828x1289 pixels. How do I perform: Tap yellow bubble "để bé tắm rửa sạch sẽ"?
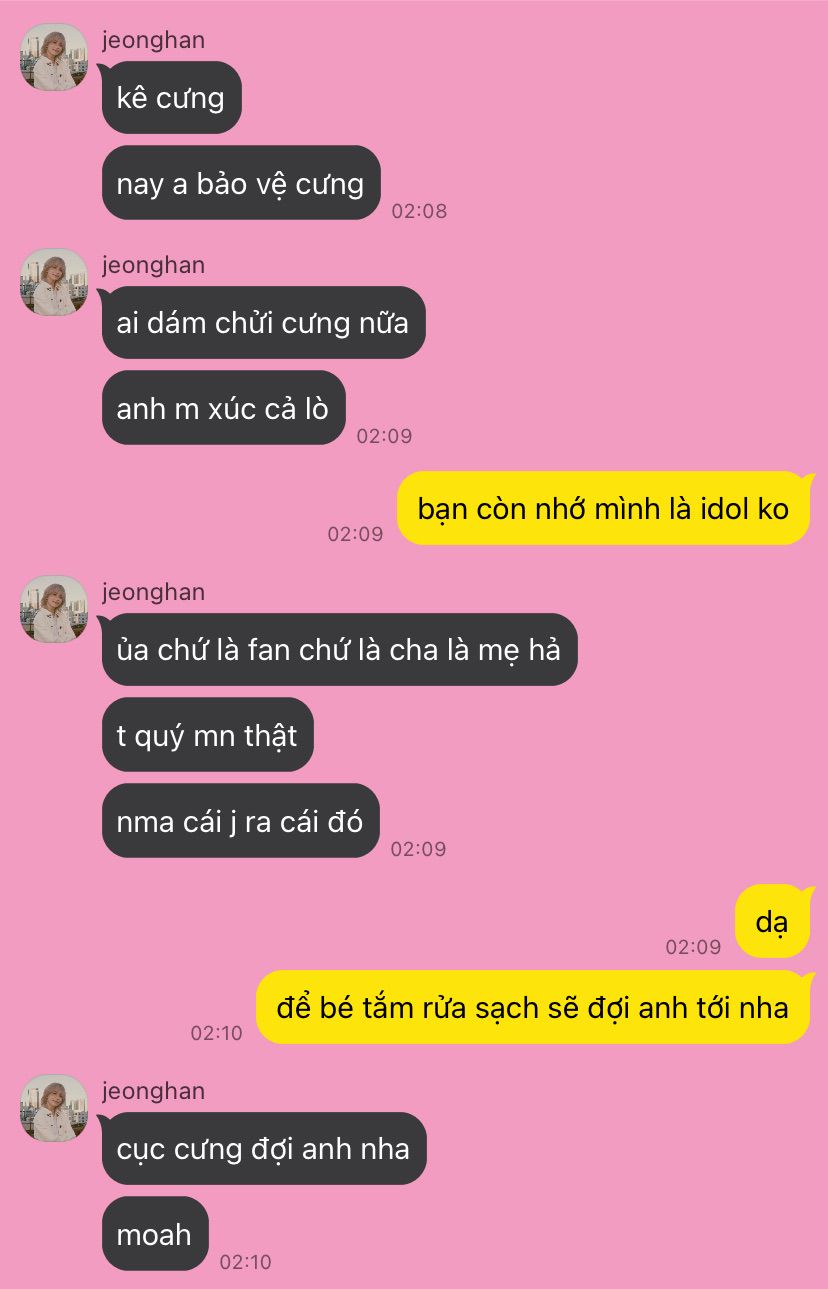coord(533,1007)
